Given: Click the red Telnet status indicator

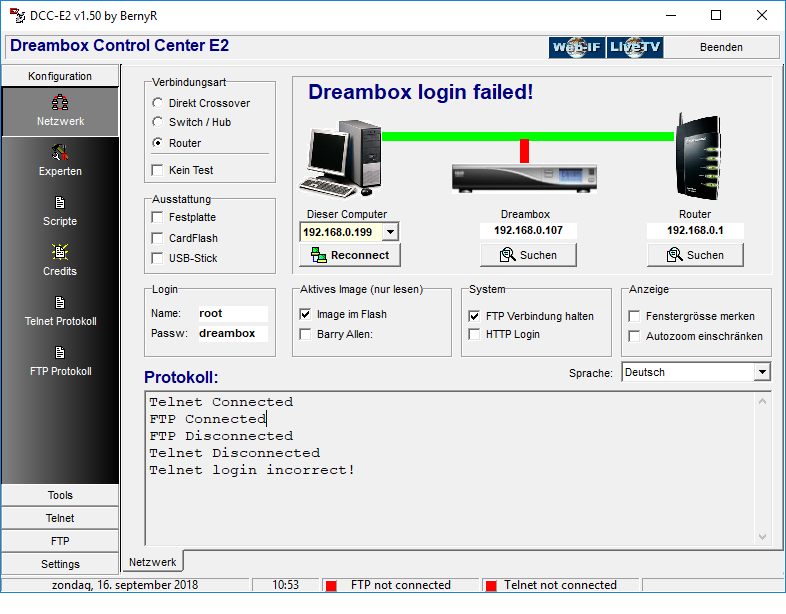Looking at the screenshot, I should pos(491,585).
